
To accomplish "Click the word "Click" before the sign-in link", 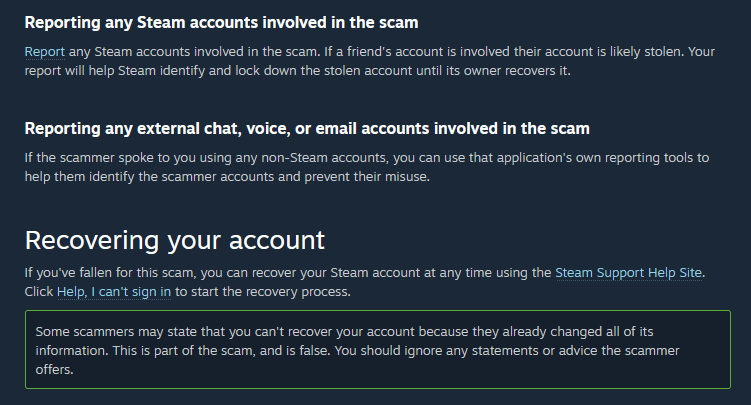I will [38, 292].
